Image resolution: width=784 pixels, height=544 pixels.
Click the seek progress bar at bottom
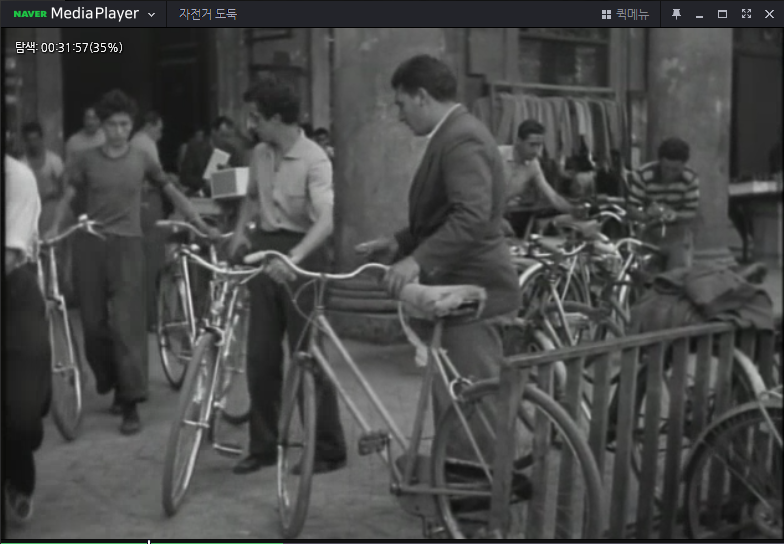(x=392, y=542)
